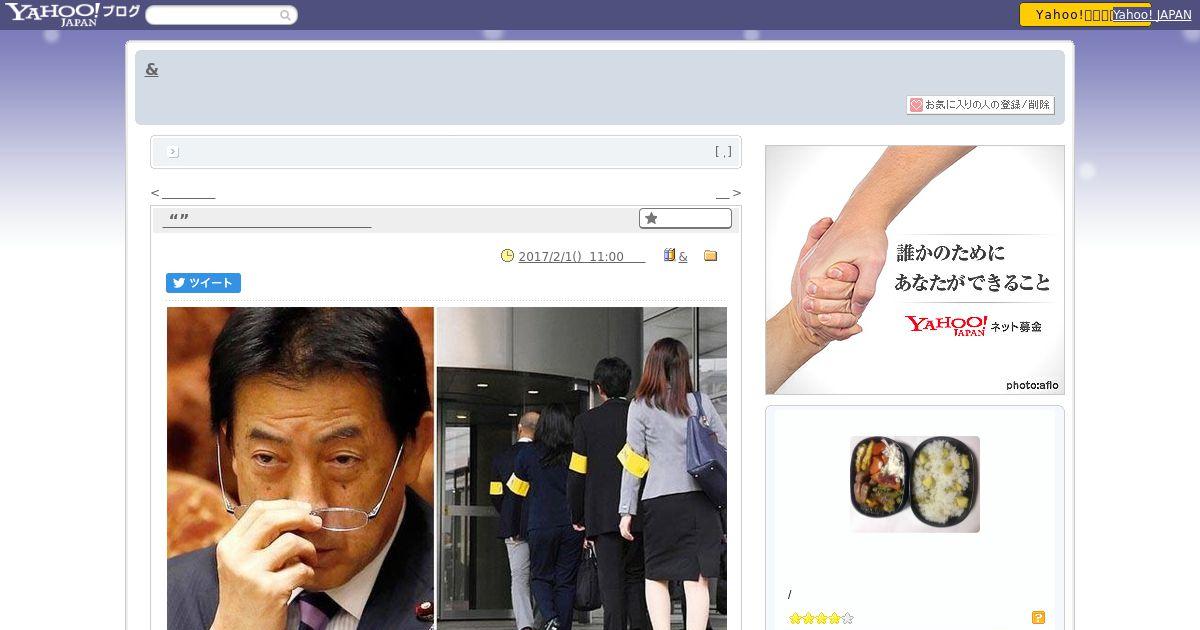The width and height of the screenshot is (1200, 630).
Task: Click the small arrow icon in navigation bar
Action: pyautogui.click(x=173, y=152)
